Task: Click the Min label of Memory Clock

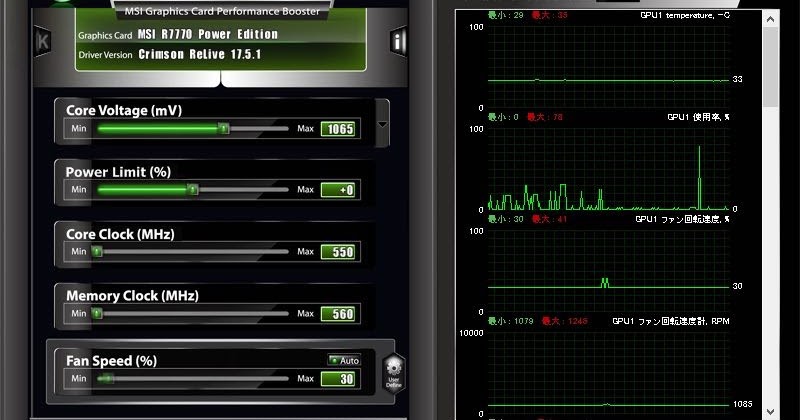Action: (x=79, y=313)
